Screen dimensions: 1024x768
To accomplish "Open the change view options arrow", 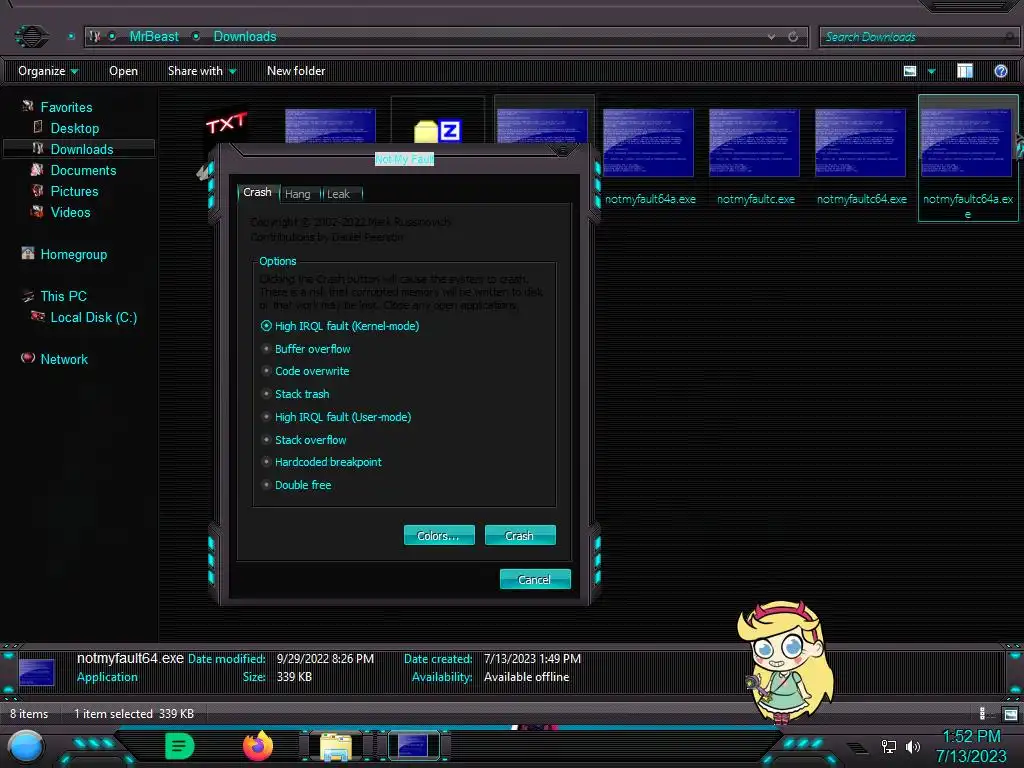I will (x=931, y=71).
